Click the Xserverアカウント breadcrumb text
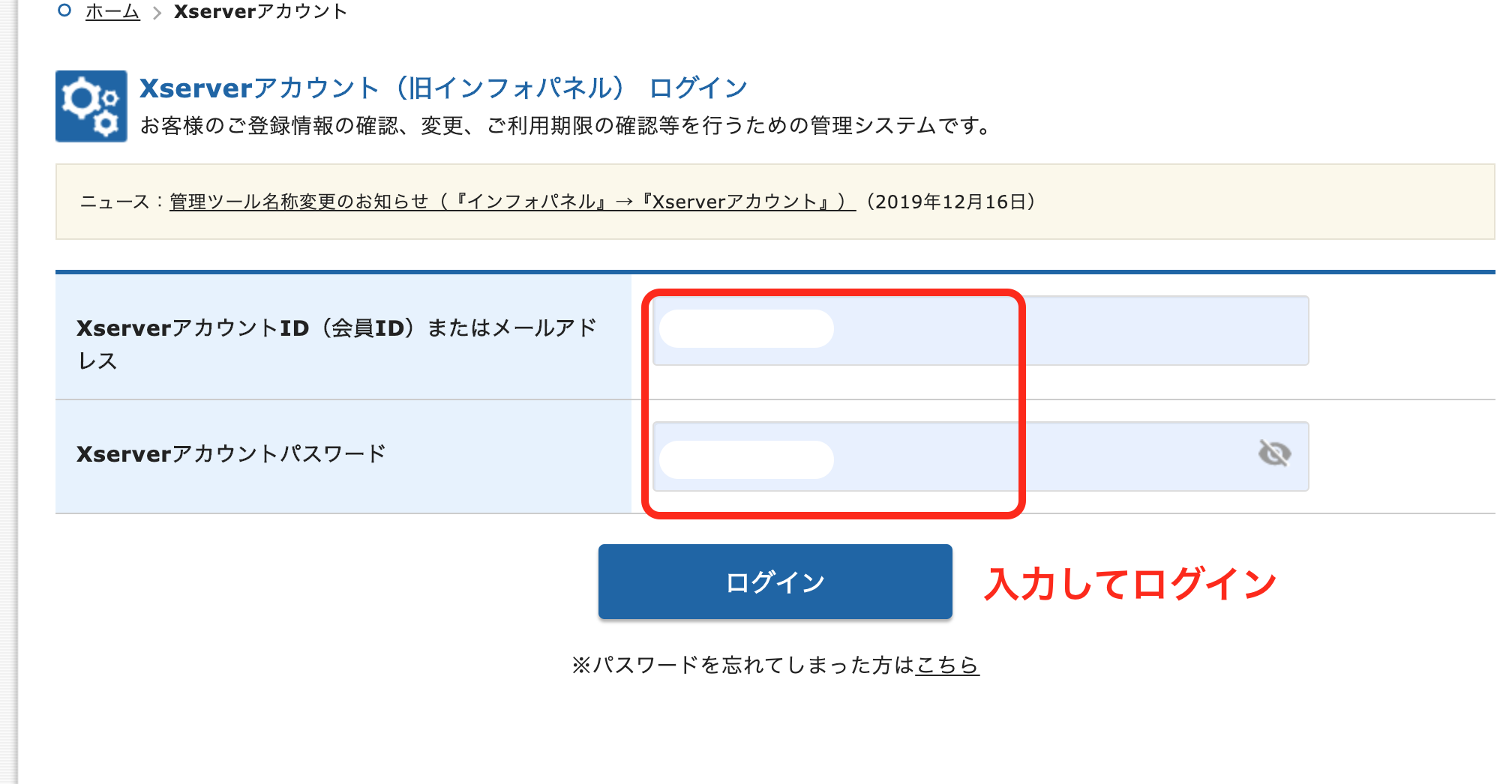 (260, 11)
